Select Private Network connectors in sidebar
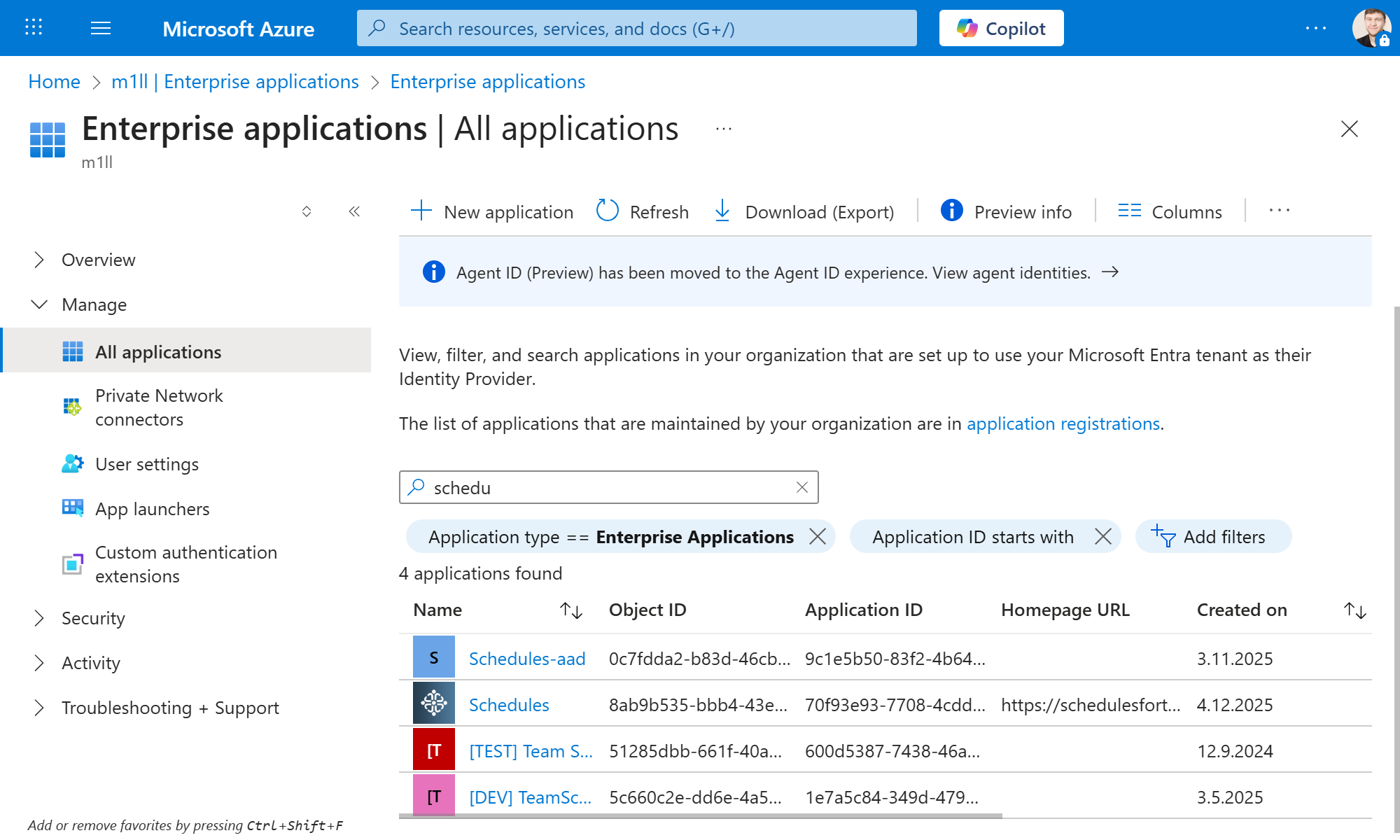Image resolution: width=1400 pixels, height=840 pixels. pyautogui.click(x=159, y=407)
